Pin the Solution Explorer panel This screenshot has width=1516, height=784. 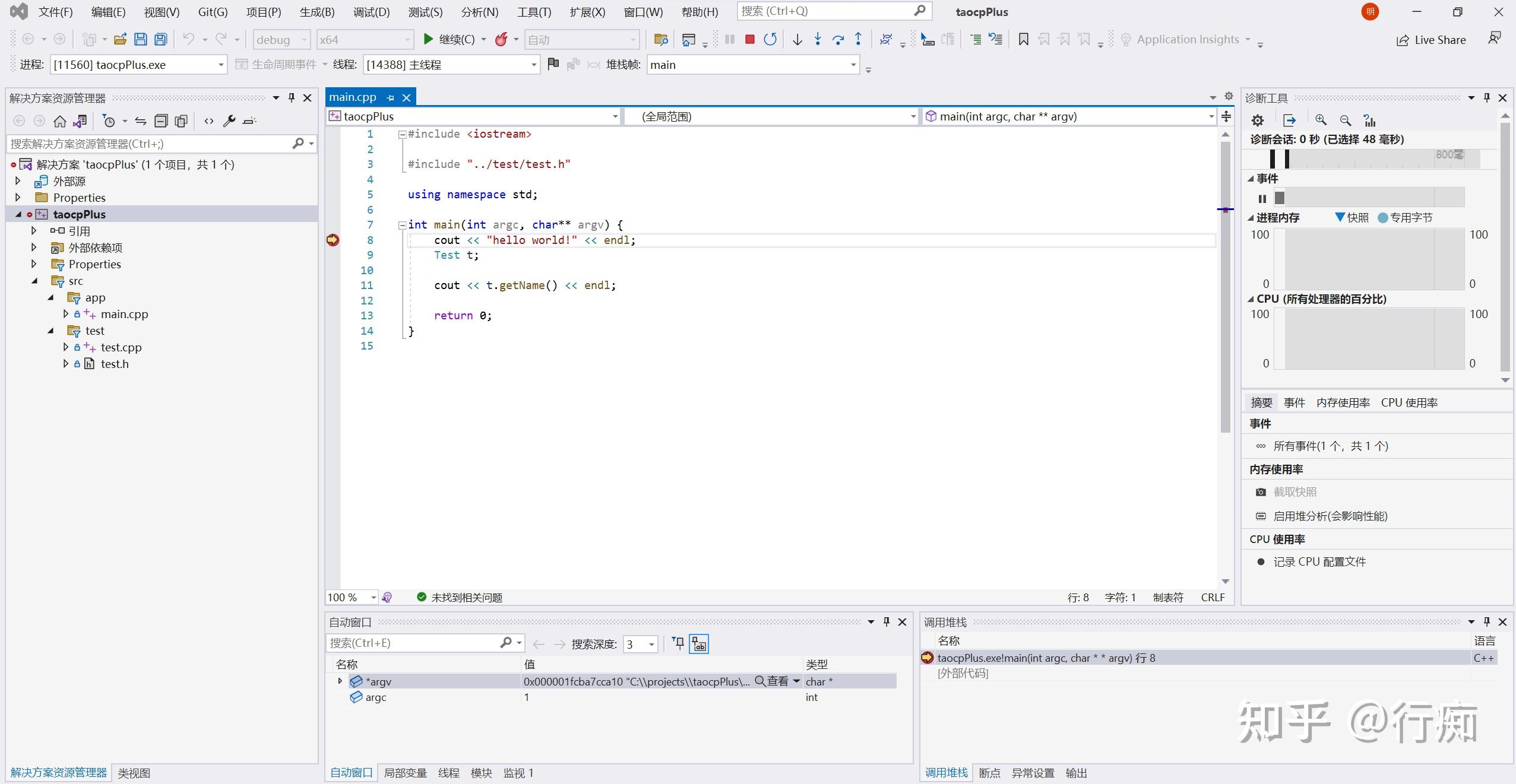pos(292,98)
